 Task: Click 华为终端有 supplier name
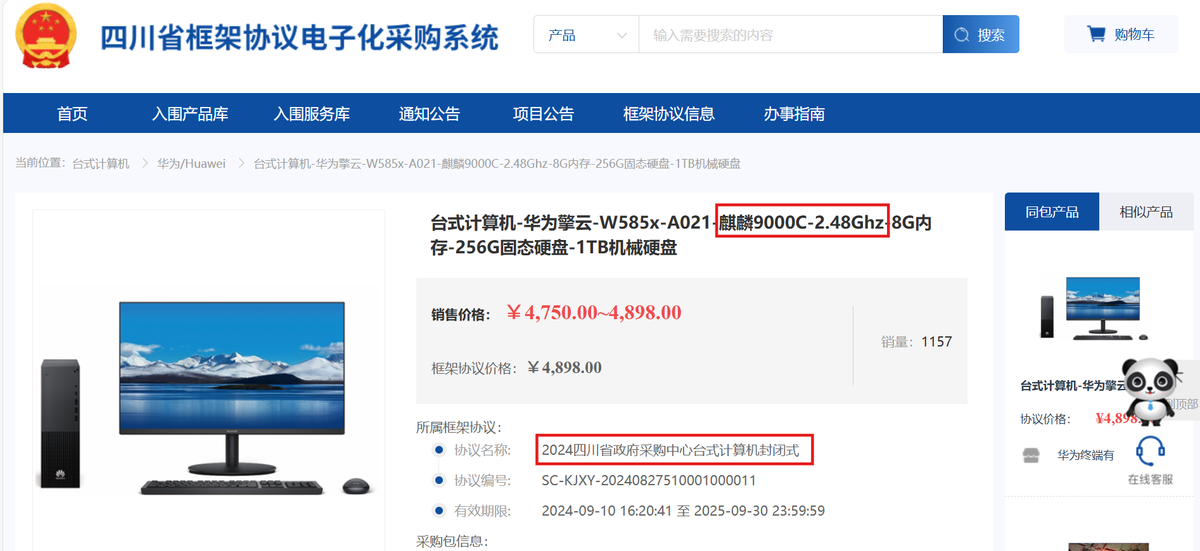coord(1086,455)
